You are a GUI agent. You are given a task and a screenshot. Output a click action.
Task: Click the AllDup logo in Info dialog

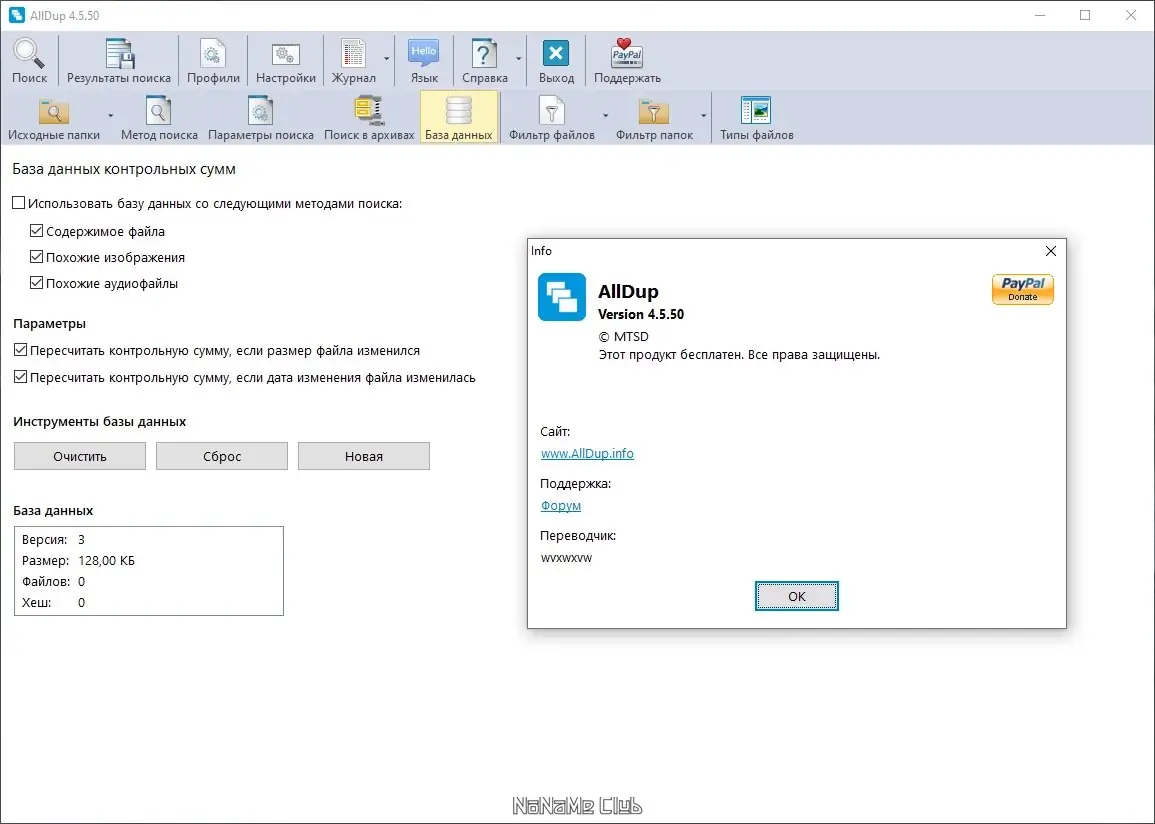(562, 297)
